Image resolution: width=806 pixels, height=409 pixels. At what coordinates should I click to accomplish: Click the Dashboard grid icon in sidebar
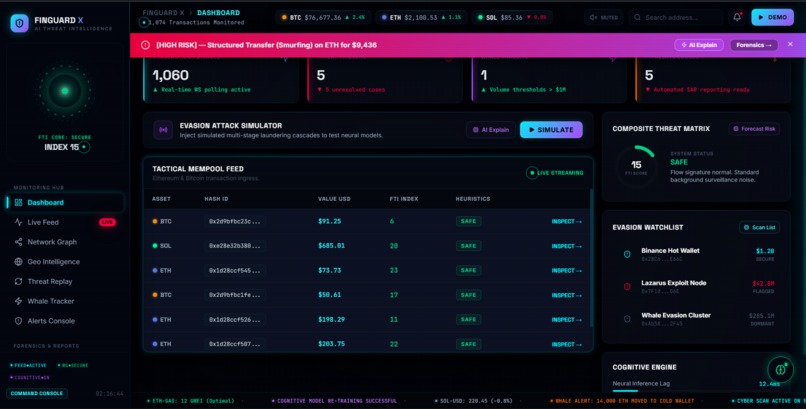(19, 202)
